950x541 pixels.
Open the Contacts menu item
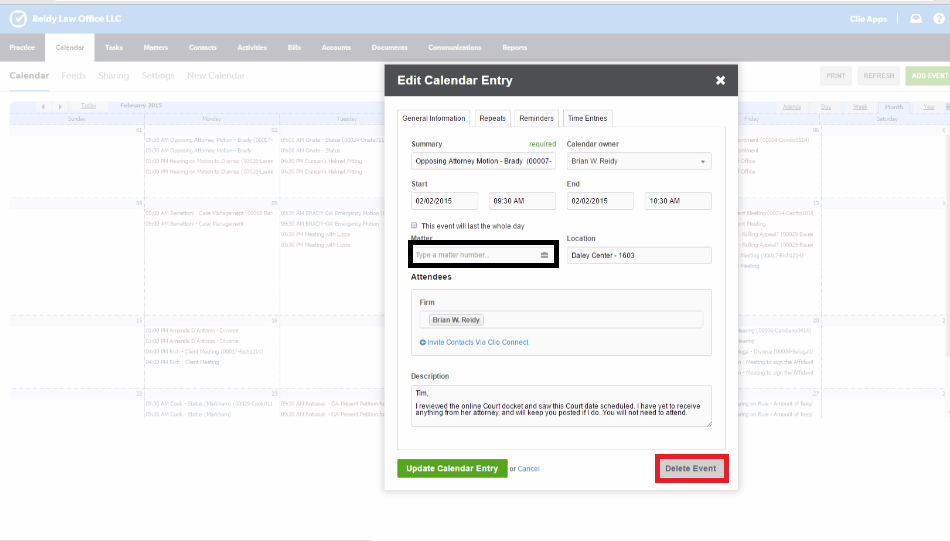(202, 47)
